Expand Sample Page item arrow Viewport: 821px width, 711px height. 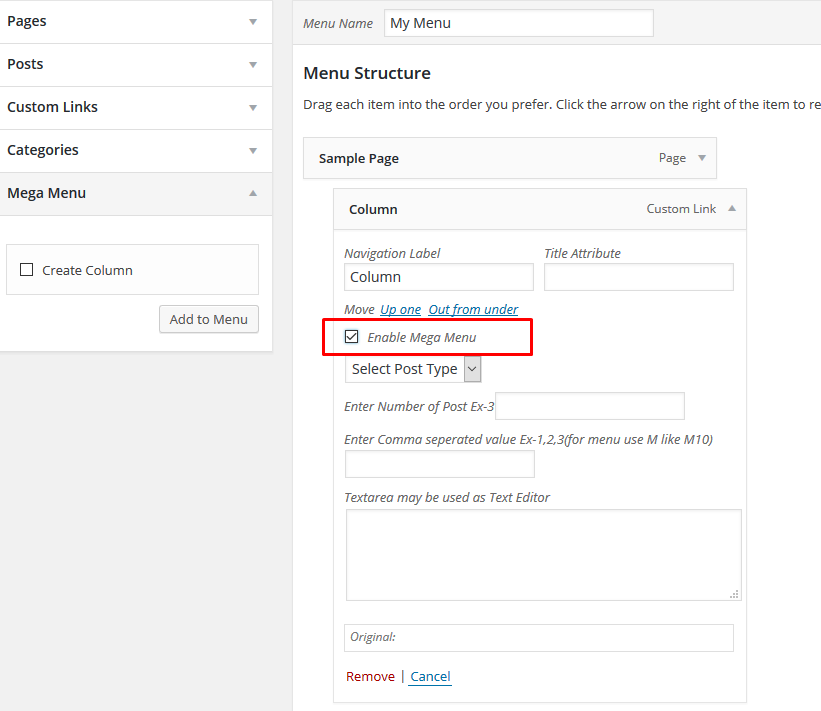click(x=702, y=158)
